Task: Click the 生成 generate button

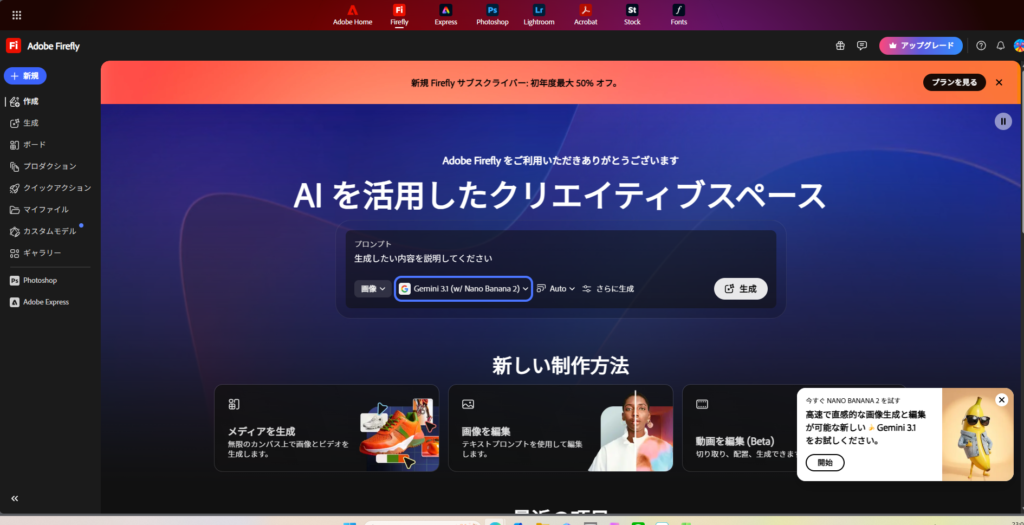Action: (x=741, y=289)
